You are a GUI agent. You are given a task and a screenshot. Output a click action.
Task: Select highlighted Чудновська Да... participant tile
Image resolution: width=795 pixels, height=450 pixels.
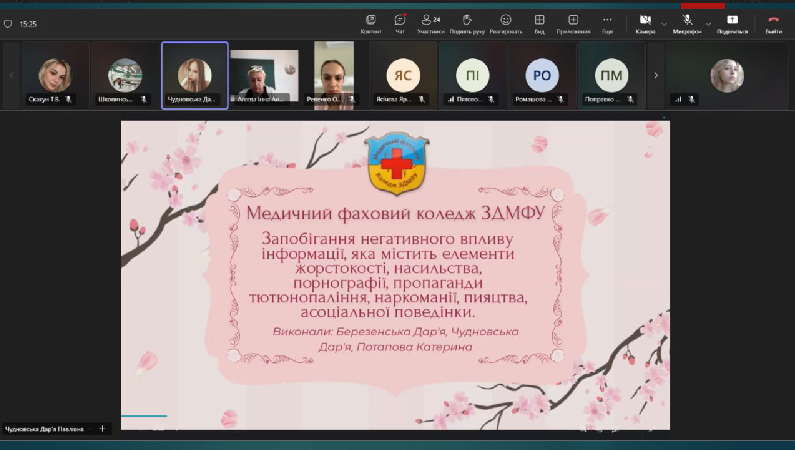point(195,76)
